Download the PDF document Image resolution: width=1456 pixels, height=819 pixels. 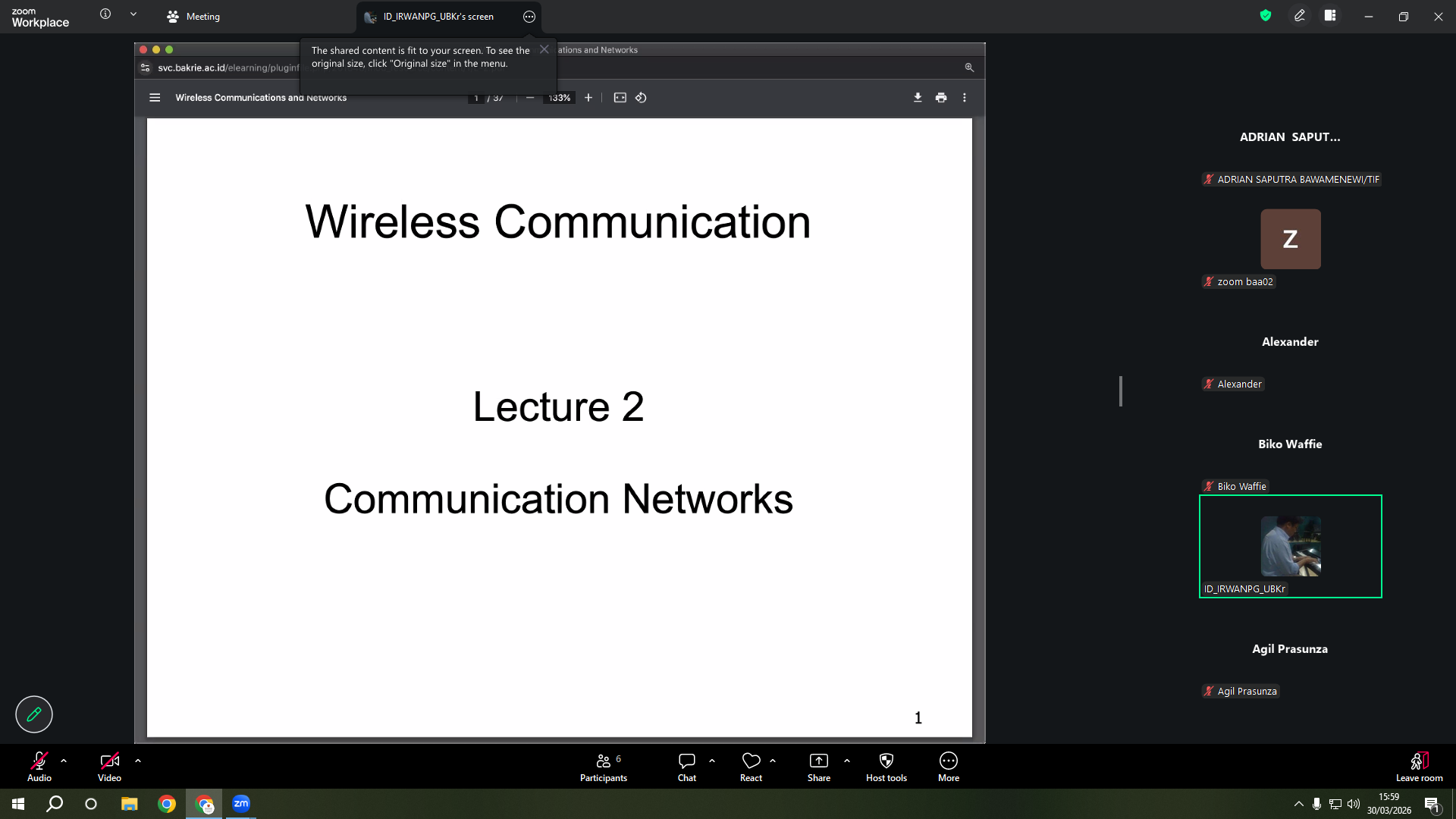point(918,98)
